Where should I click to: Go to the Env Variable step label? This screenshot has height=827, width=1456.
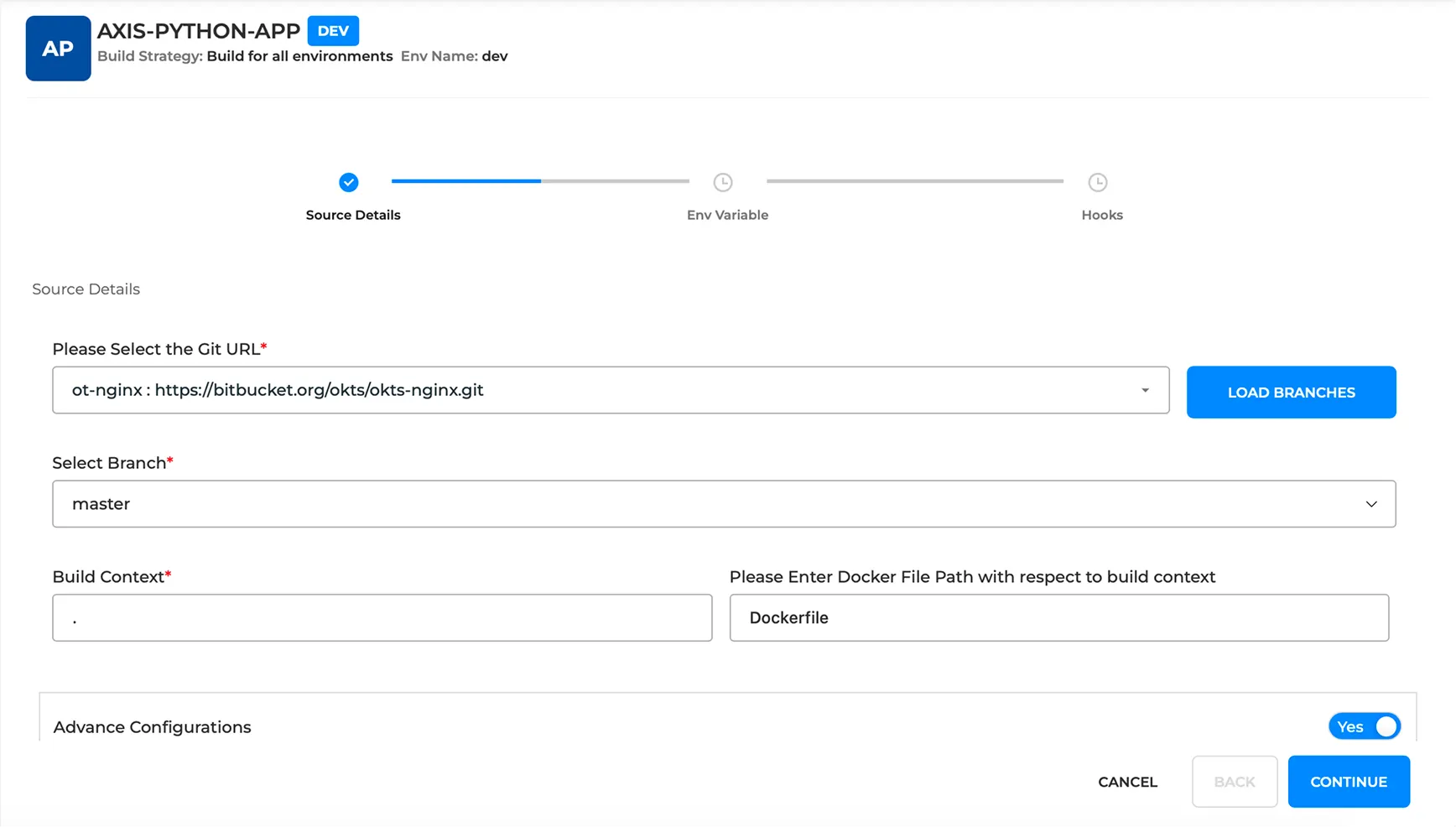click(x=727, y=215)
